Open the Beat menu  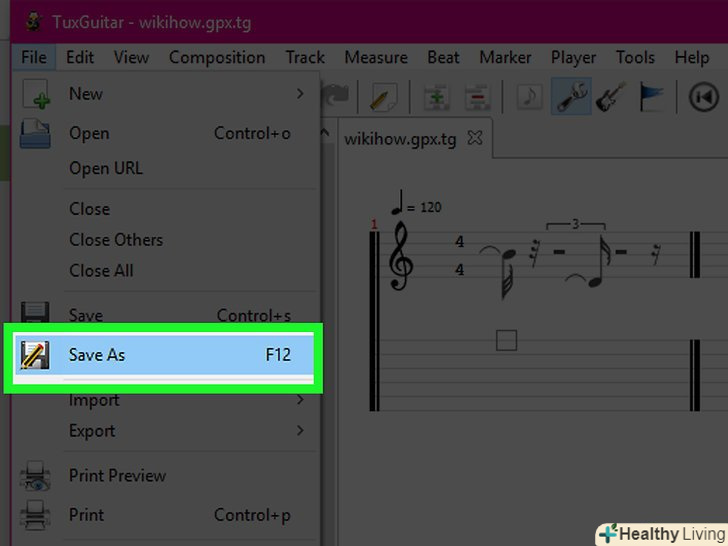(x=443, y=58)
